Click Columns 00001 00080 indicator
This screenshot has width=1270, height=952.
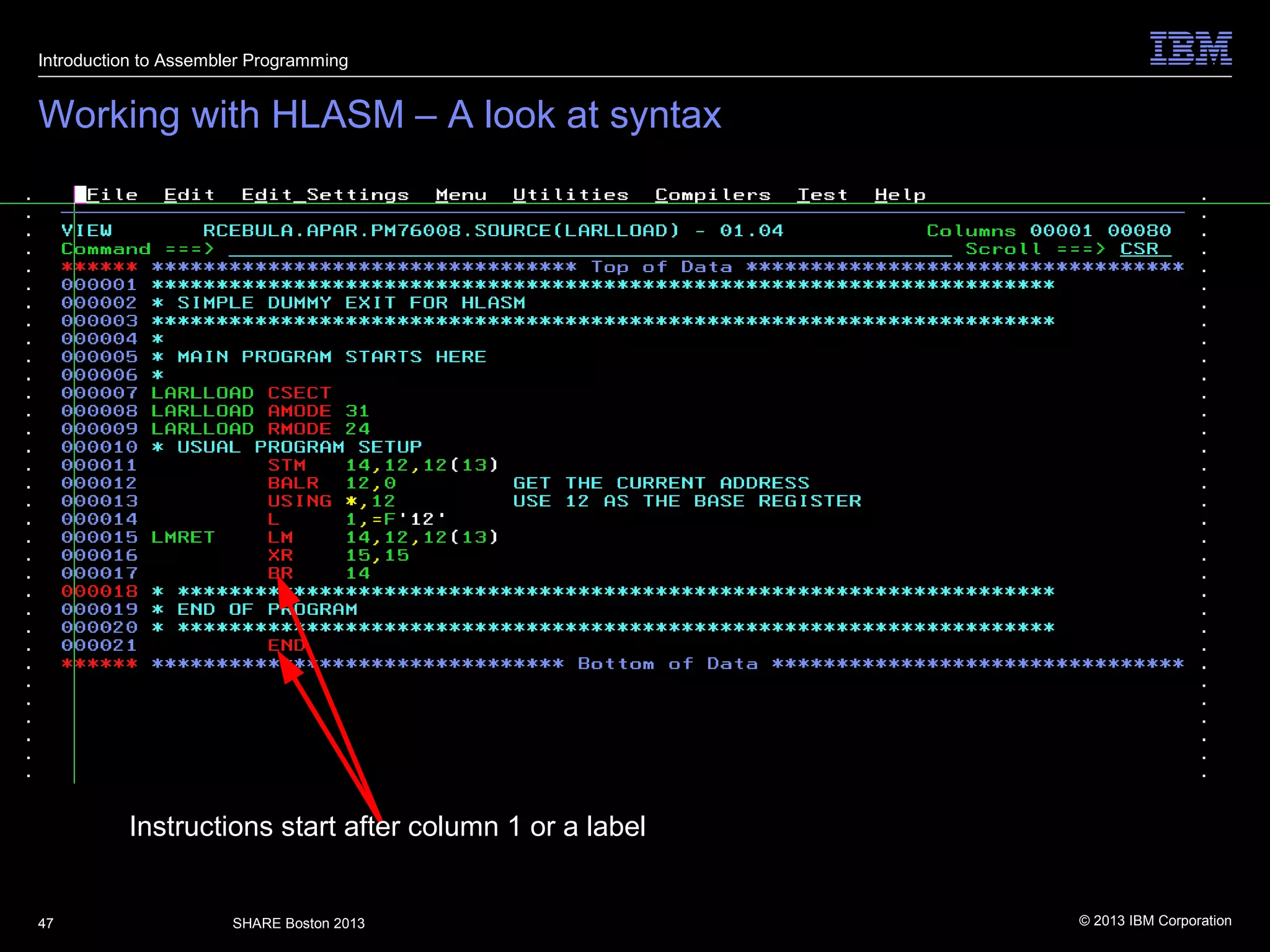(1049, 231)
